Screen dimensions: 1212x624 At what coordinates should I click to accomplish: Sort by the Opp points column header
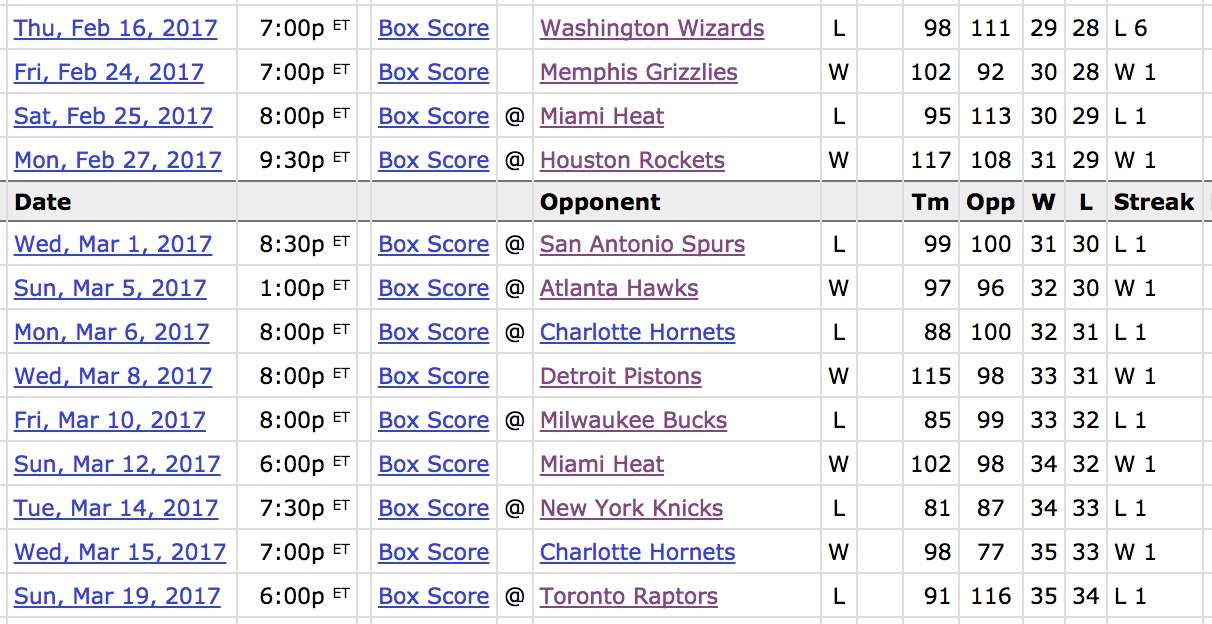coord(990,202)
